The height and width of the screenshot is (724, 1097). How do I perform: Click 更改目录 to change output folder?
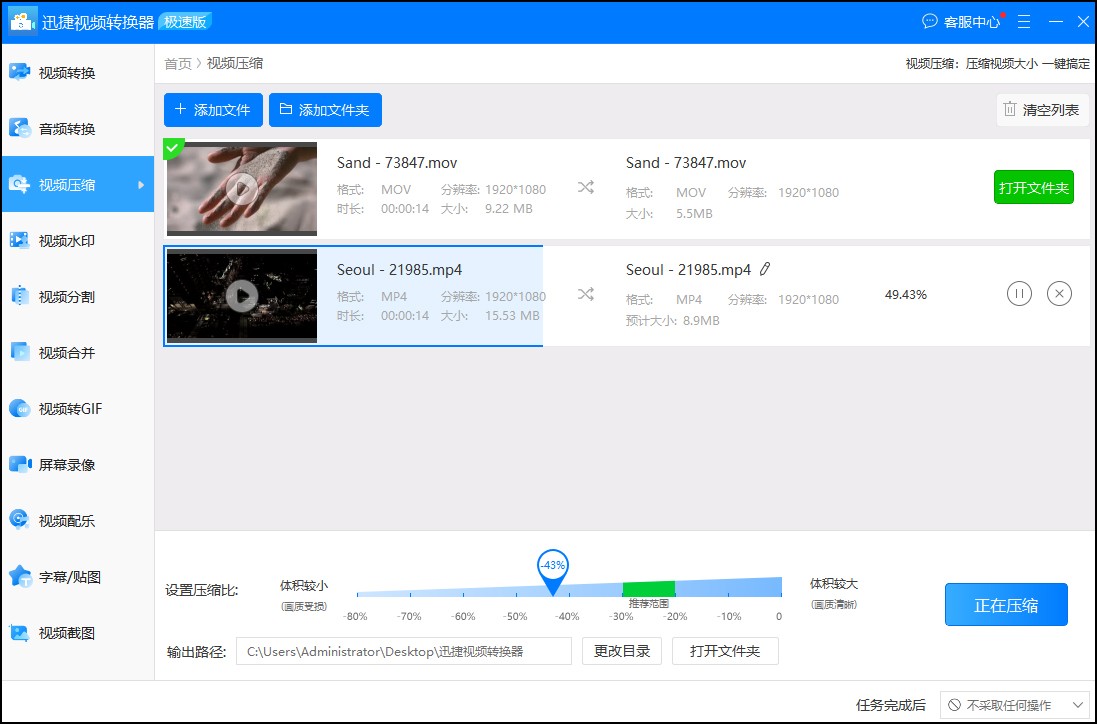(x=621, y=651)
